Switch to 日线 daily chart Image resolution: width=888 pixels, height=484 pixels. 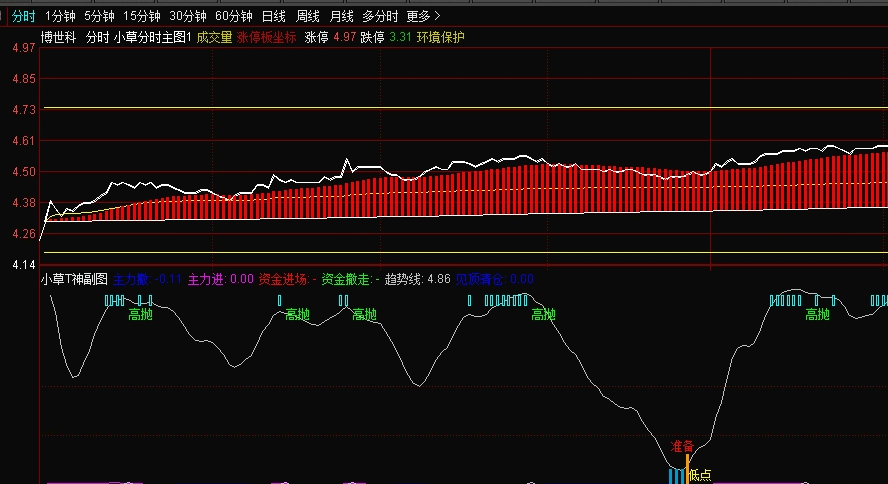coord(273,16)
